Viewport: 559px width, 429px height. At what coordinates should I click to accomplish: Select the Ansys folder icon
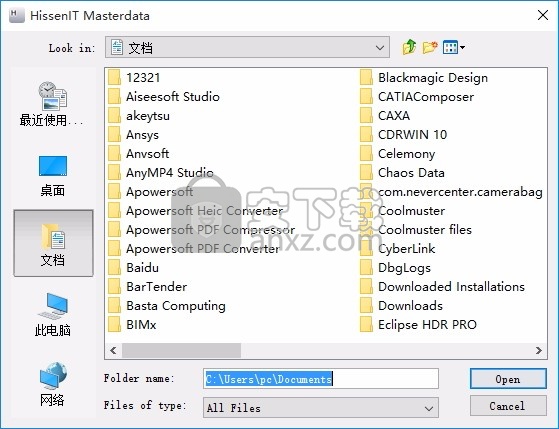point(114,134)
